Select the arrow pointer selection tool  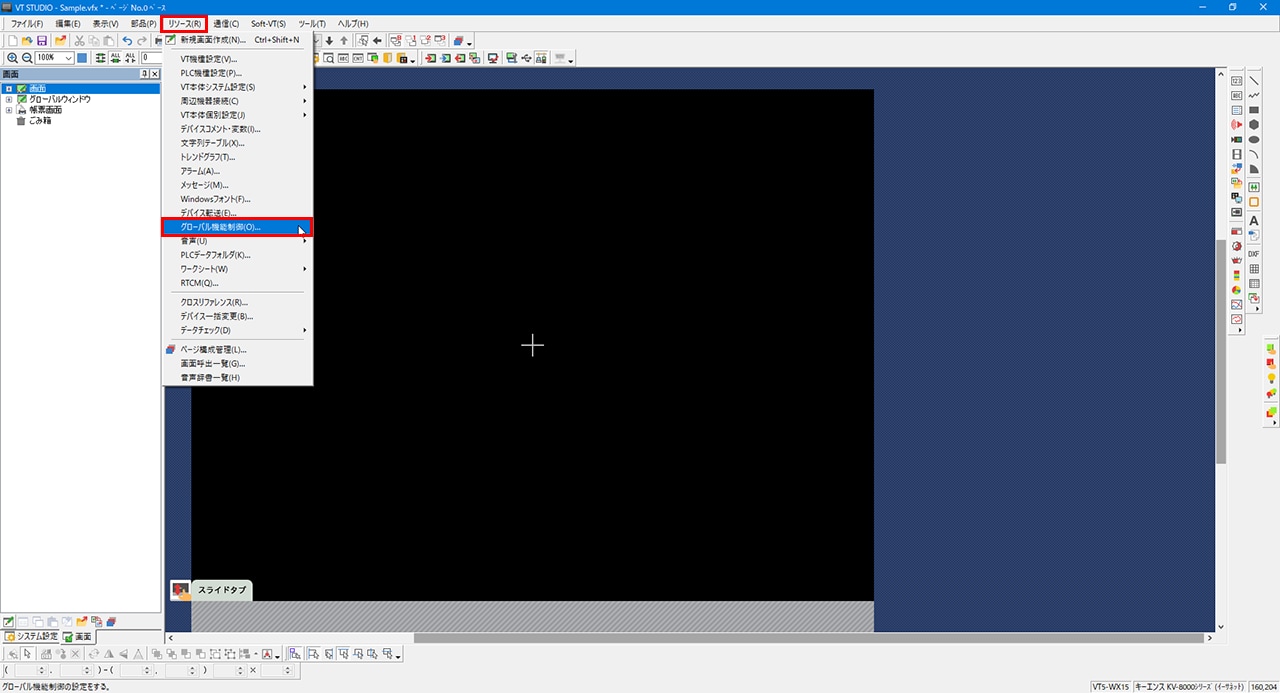point(28,654)
